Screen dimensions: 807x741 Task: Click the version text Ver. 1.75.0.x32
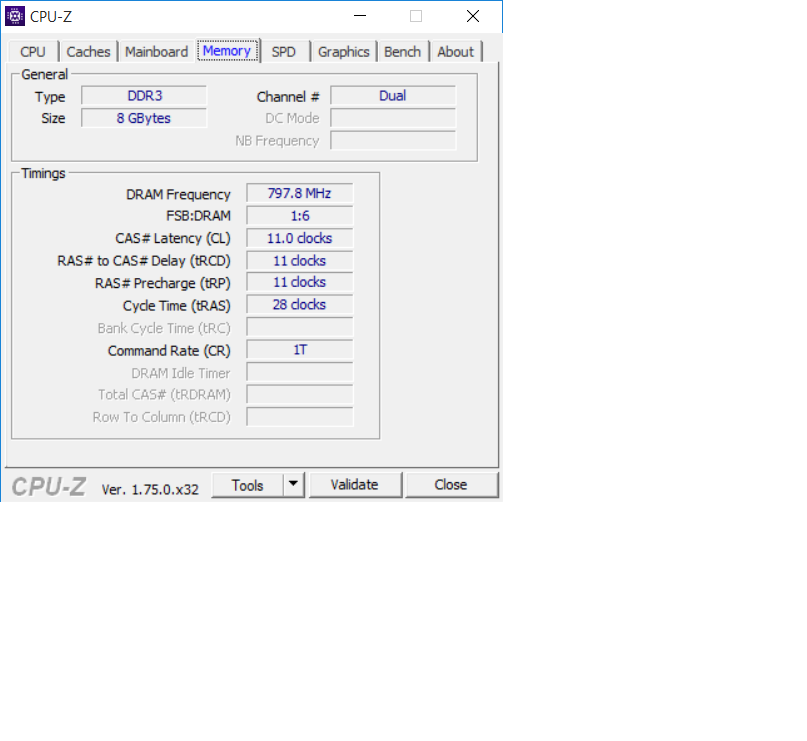(150, 489)
